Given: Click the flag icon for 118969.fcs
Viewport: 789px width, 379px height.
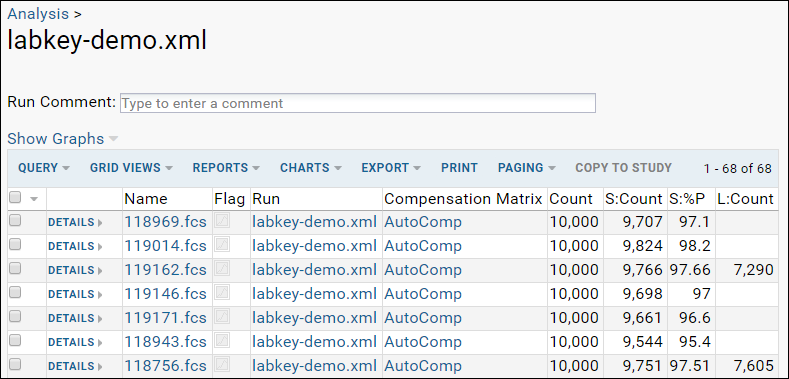Looking at the screenshot, I should 222,221.
